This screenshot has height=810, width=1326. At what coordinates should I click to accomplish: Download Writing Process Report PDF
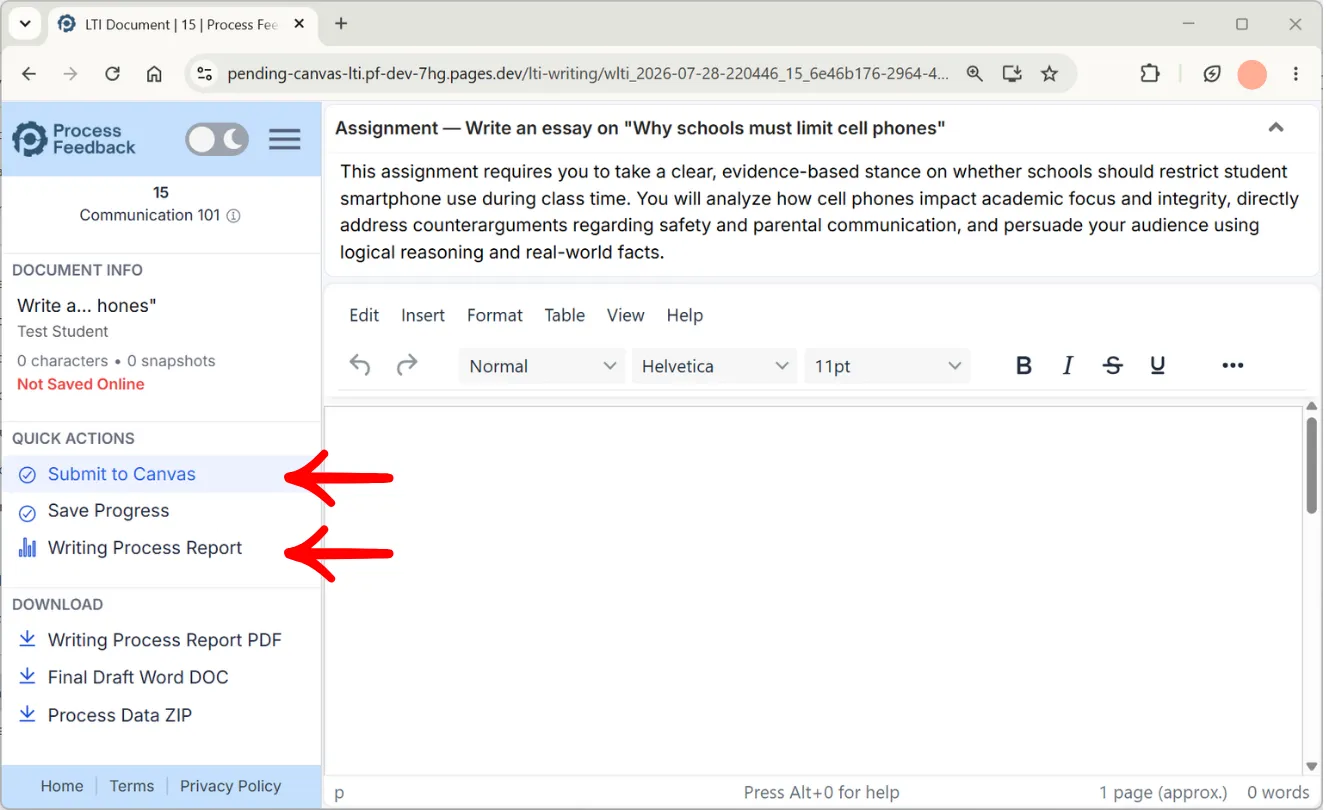click(165, 640)
